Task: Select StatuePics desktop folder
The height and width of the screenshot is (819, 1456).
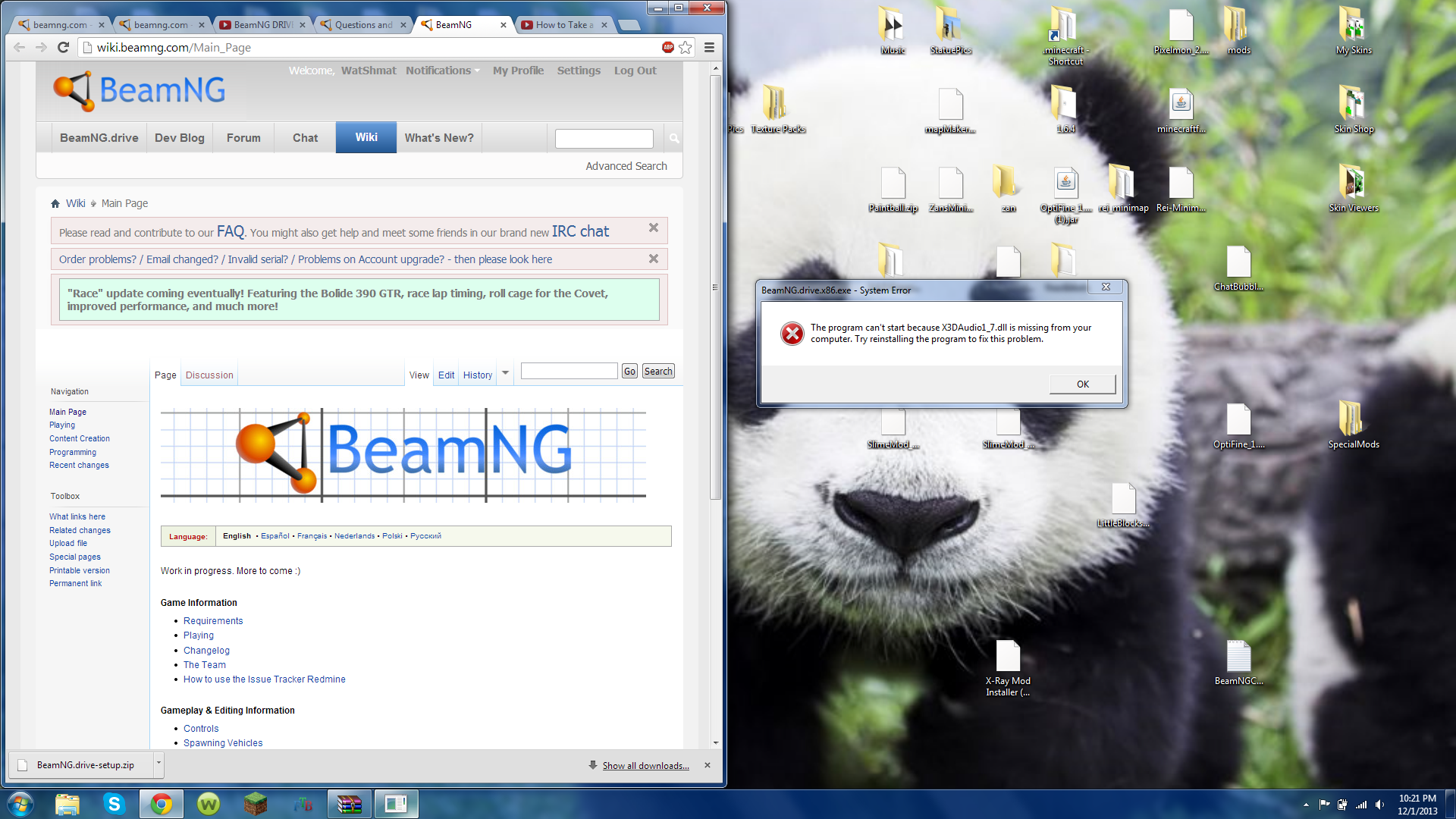Action: pos(950,31)
